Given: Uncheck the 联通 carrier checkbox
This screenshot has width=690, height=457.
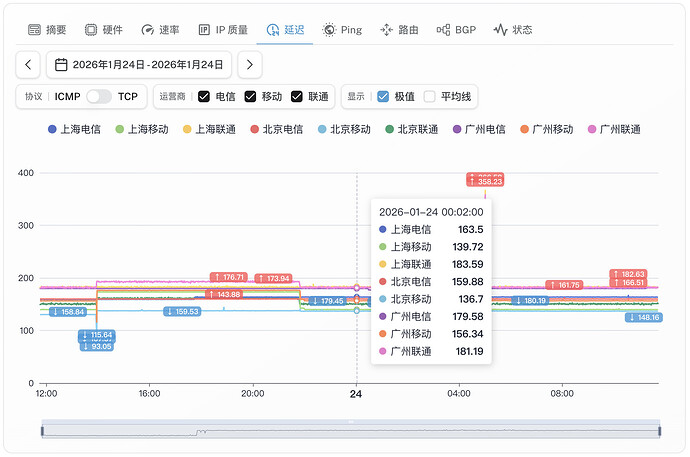Looking at the screenshot, I should point(297,96).
